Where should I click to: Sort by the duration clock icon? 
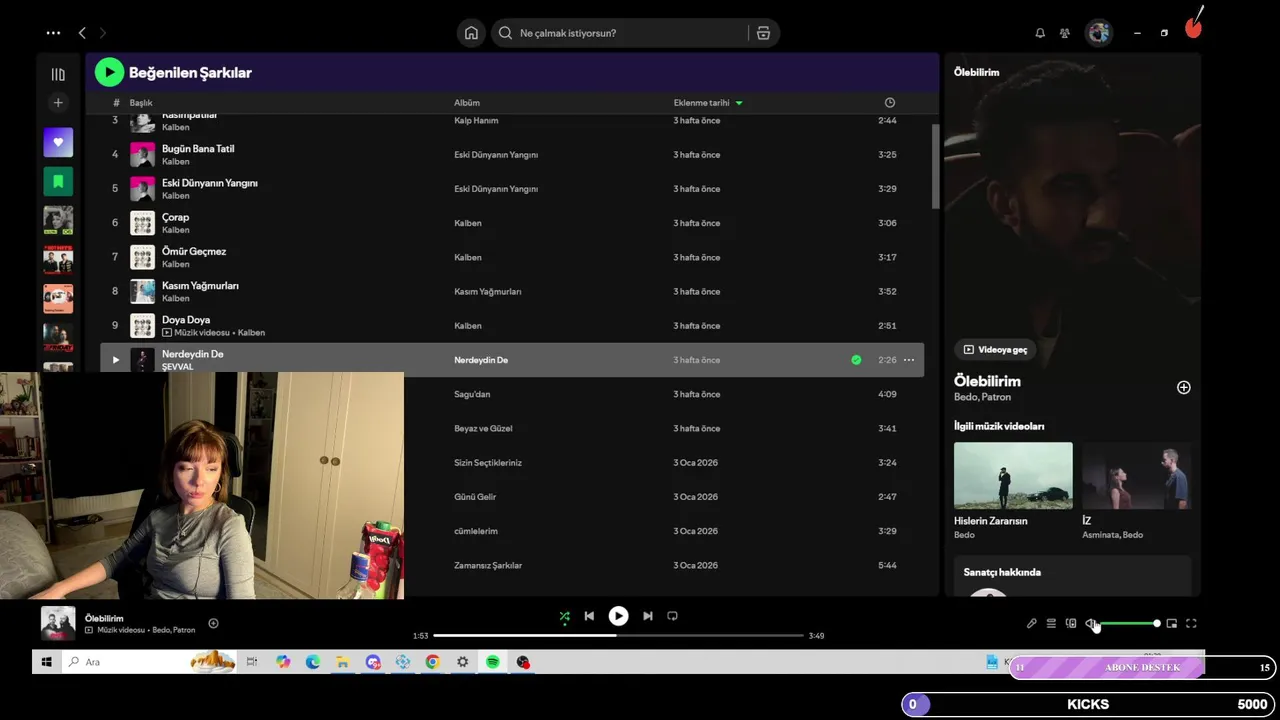[890, 103]
